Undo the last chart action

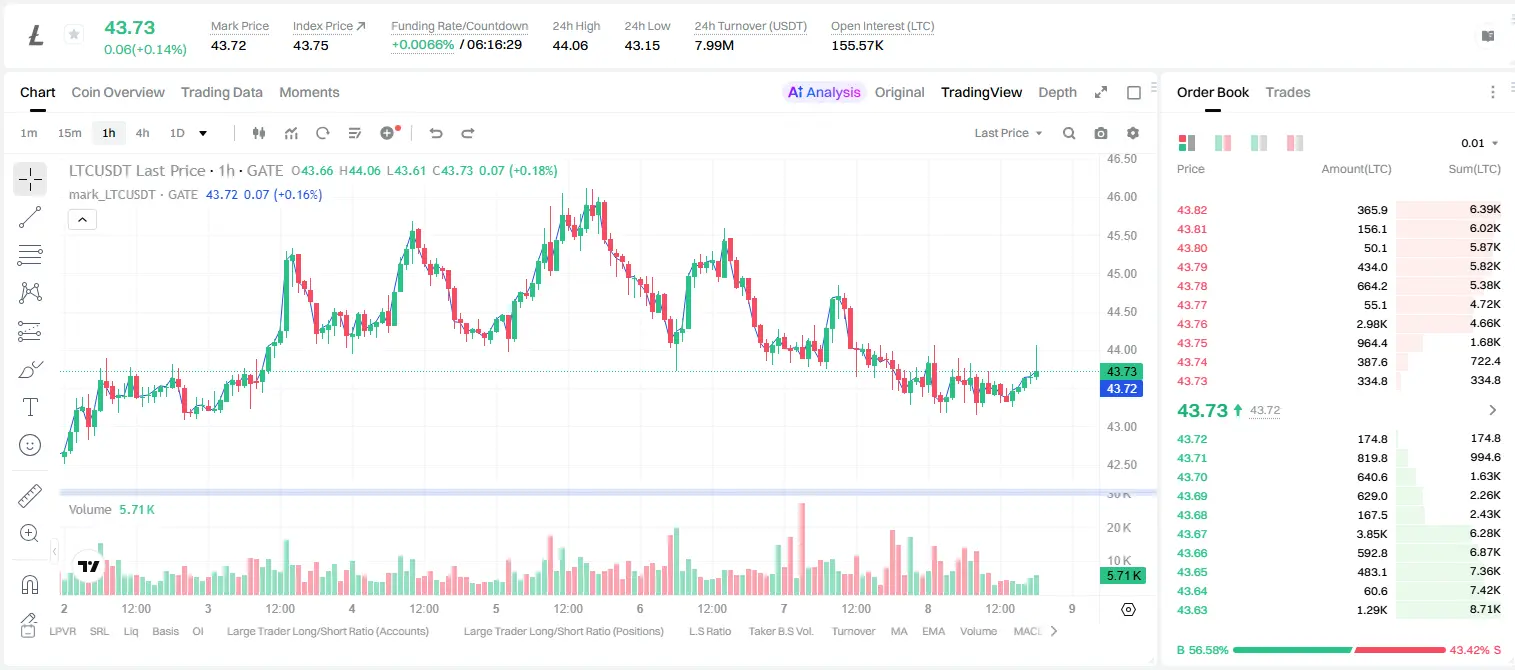coord(435,133)
